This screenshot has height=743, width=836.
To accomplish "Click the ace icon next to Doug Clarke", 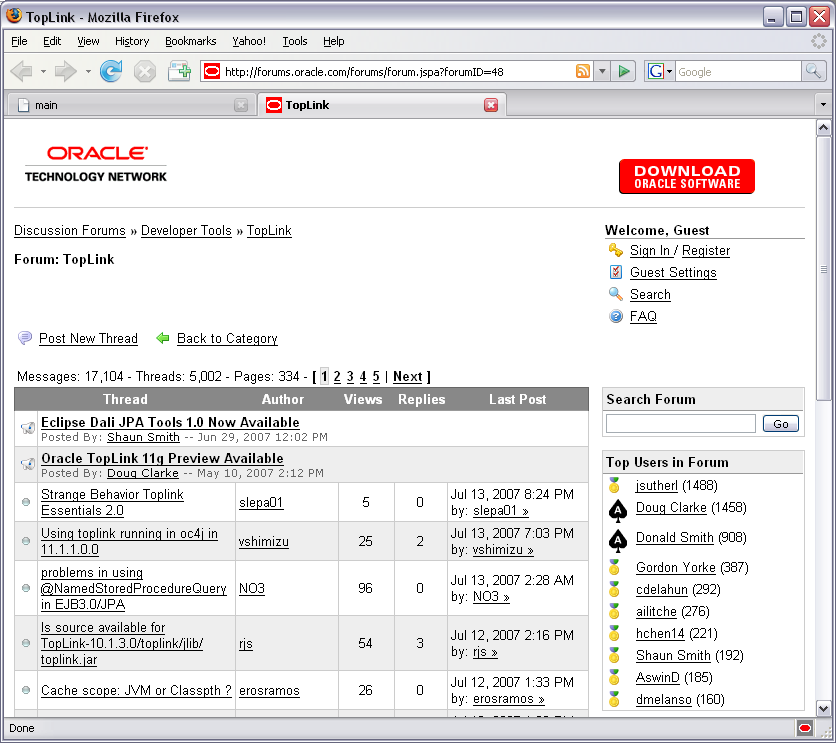I will click(x=618, y=511).
